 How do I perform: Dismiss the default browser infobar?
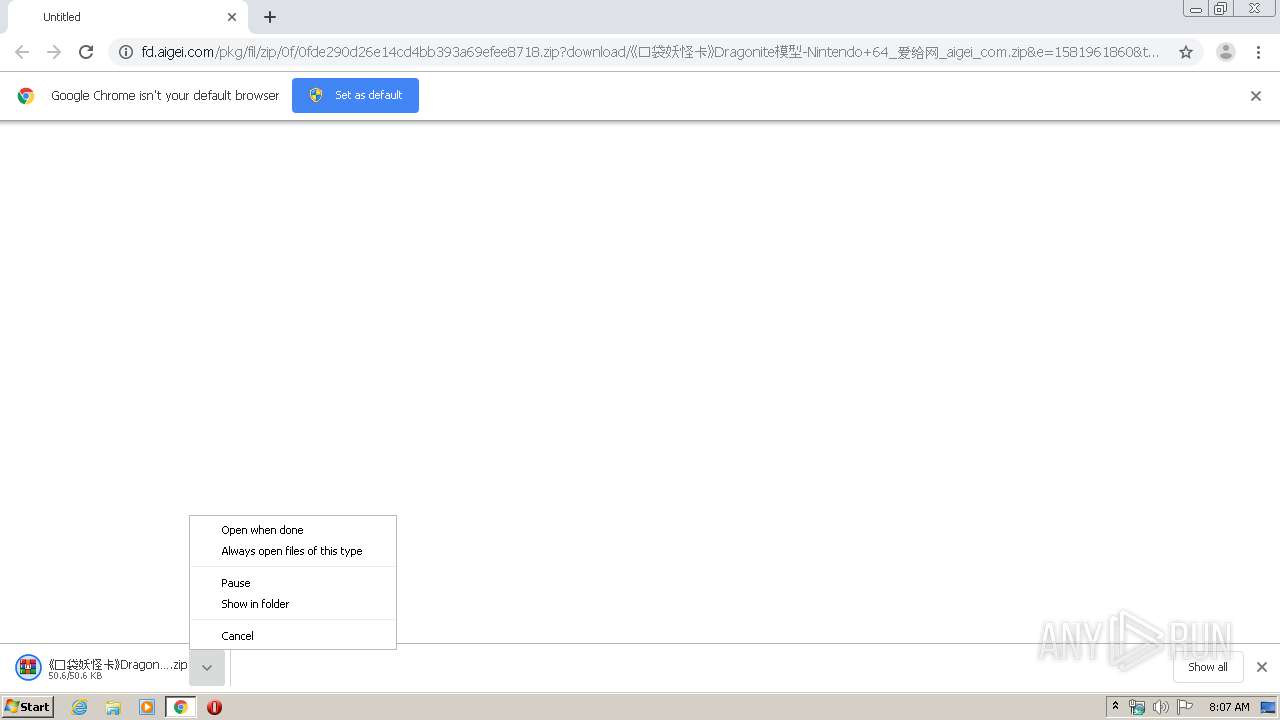pos(1256,96)
